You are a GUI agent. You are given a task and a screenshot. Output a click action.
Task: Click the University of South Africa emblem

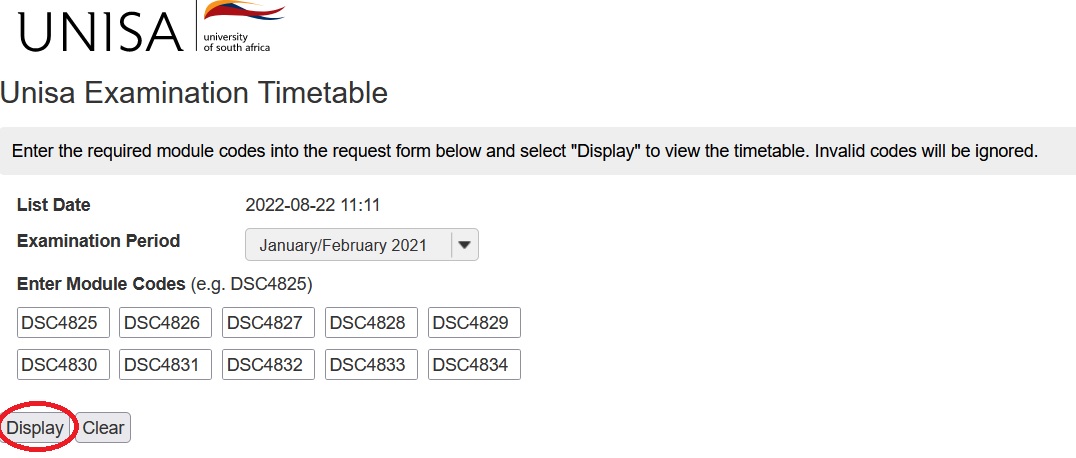243,26
